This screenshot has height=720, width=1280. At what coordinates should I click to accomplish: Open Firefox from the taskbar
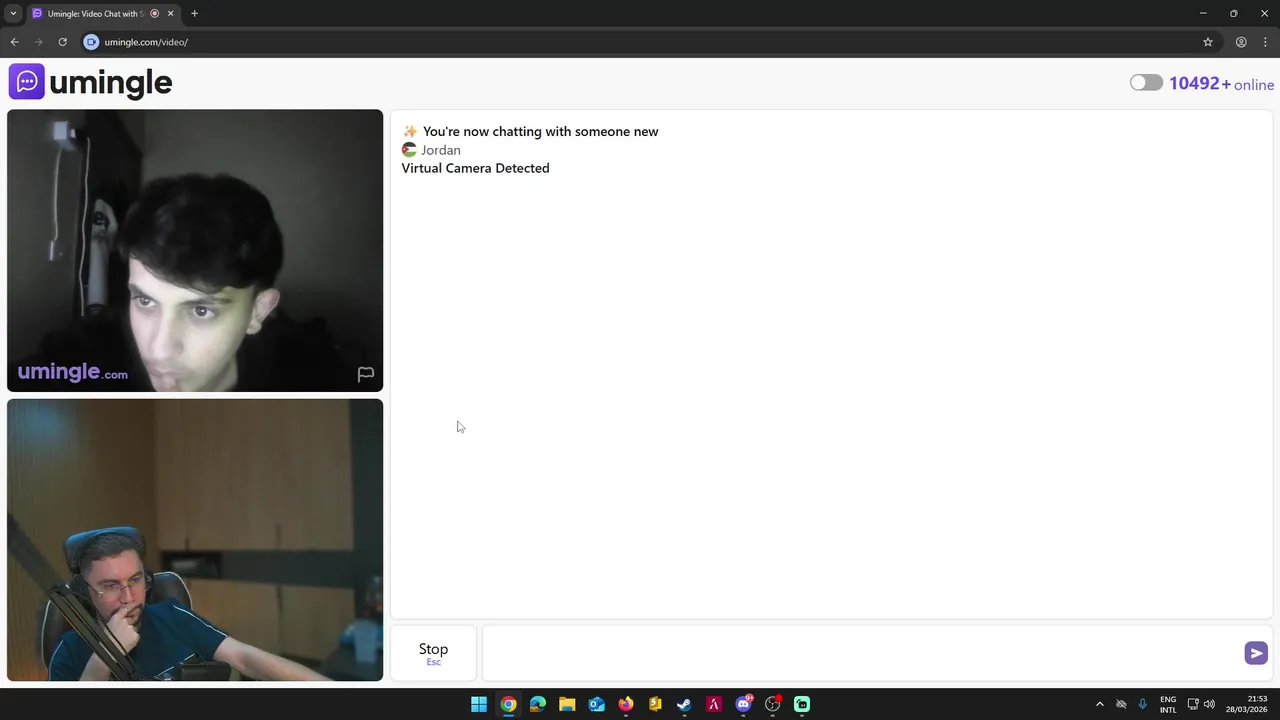point(626,704)
